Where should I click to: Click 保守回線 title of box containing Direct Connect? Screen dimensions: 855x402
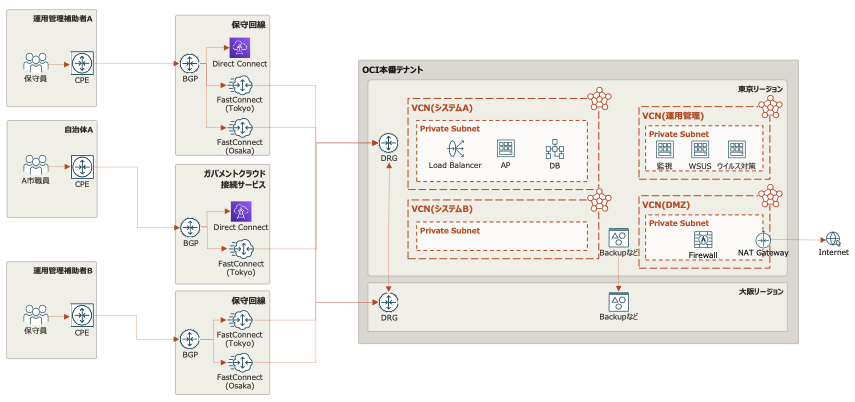(x=249, y=25)
